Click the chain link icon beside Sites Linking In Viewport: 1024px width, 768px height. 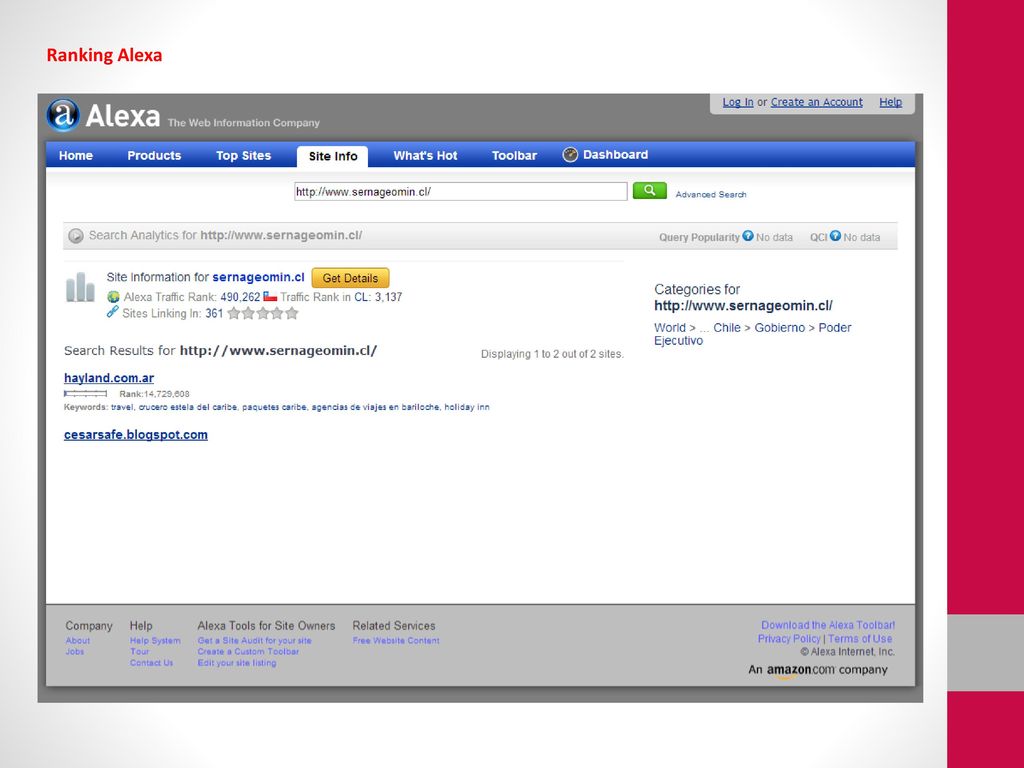pos(113,312)
